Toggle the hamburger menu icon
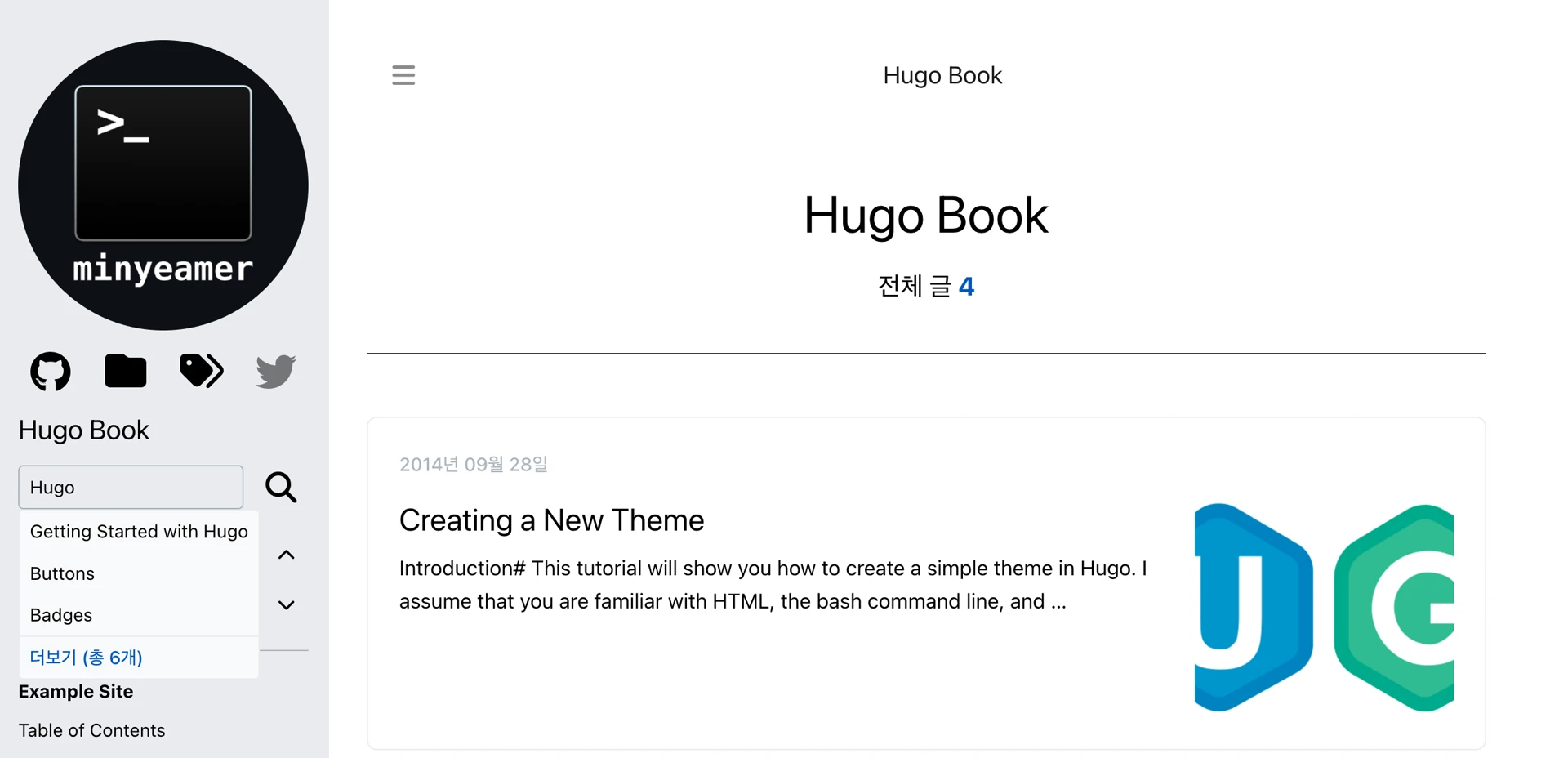 coord(403,75)
